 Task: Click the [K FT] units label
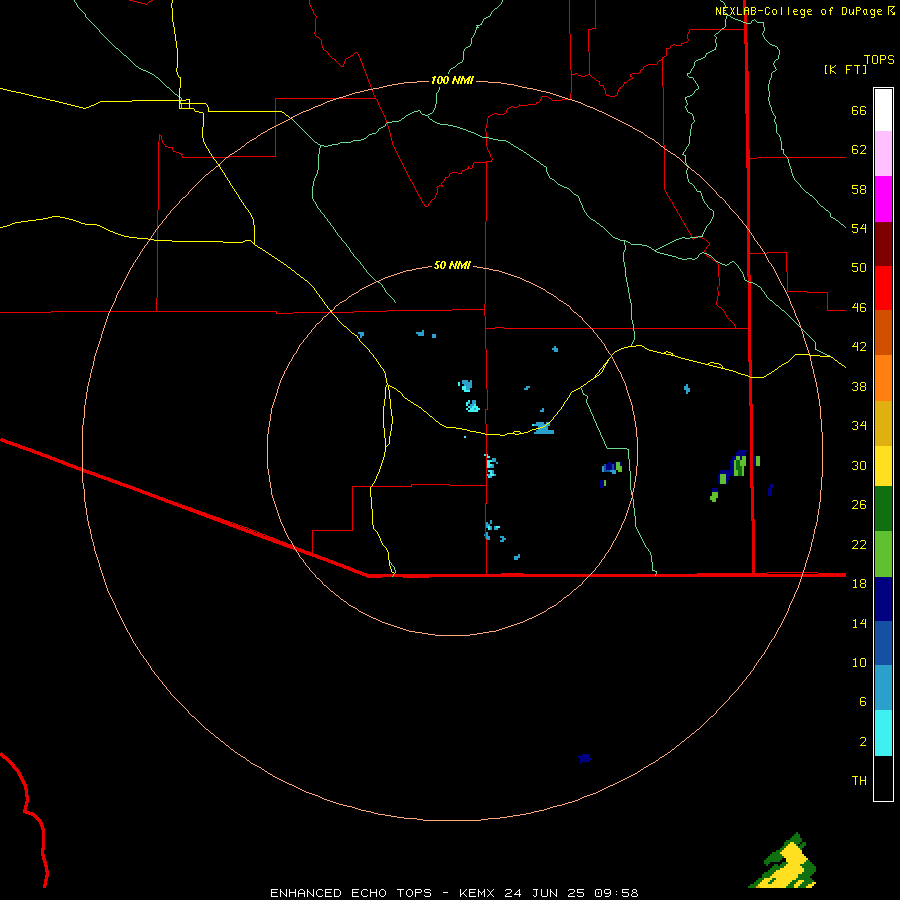pos(845,70)
